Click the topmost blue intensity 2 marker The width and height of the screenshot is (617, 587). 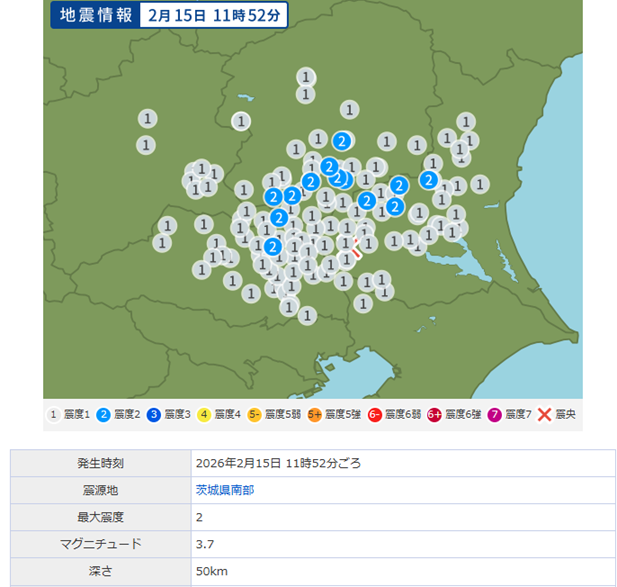[x=342, y=141]
